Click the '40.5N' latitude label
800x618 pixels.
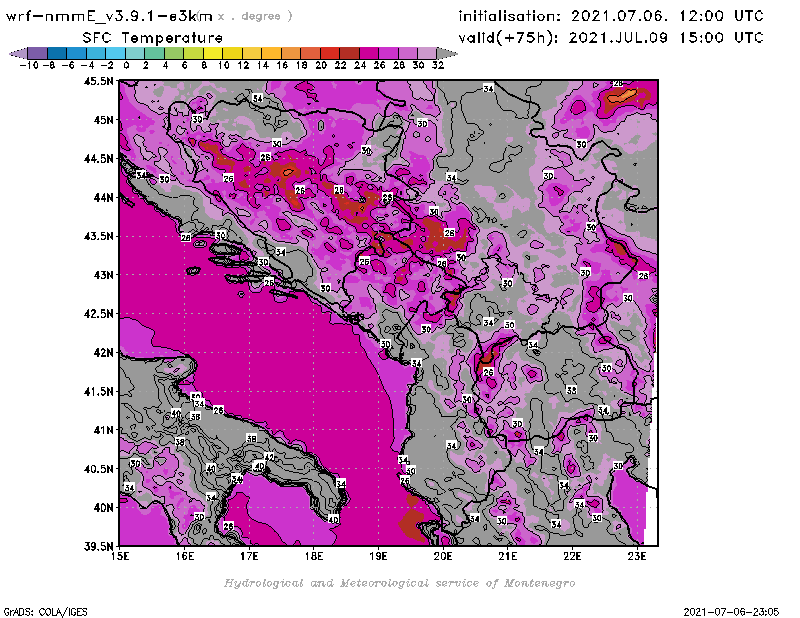pyautogui.click(x=98, y=468)
